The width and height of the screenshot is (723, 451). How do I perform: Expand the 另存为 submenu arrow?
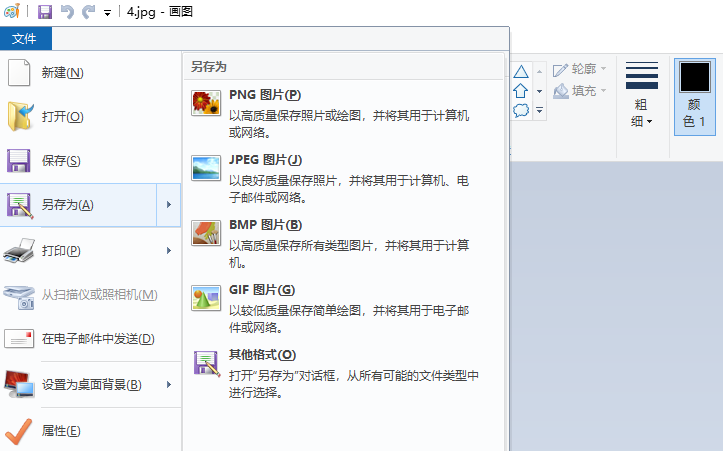coord(169,205)
